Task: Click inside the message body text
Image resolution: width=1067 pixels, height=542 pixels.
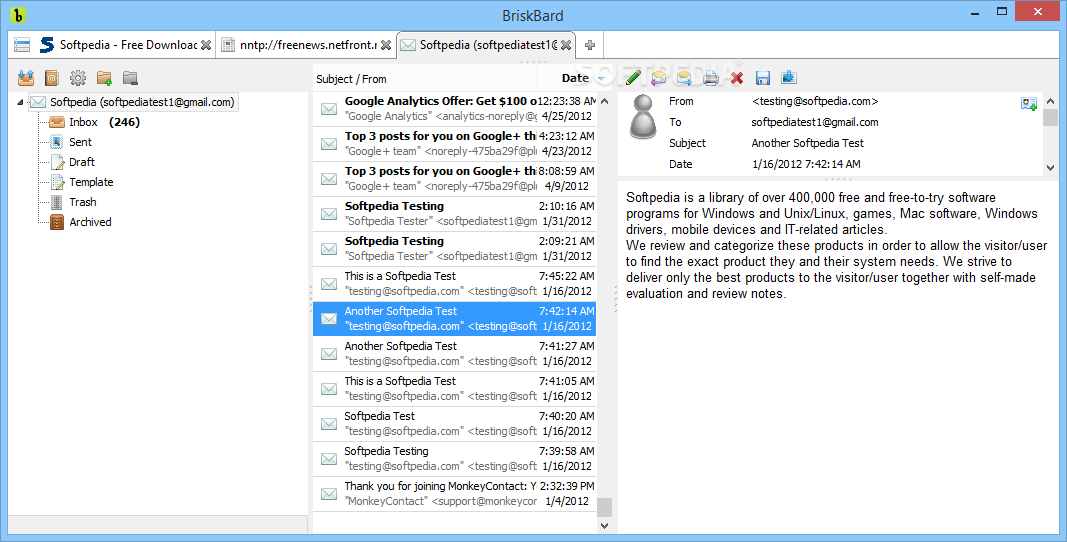Action: coord(836,246)
